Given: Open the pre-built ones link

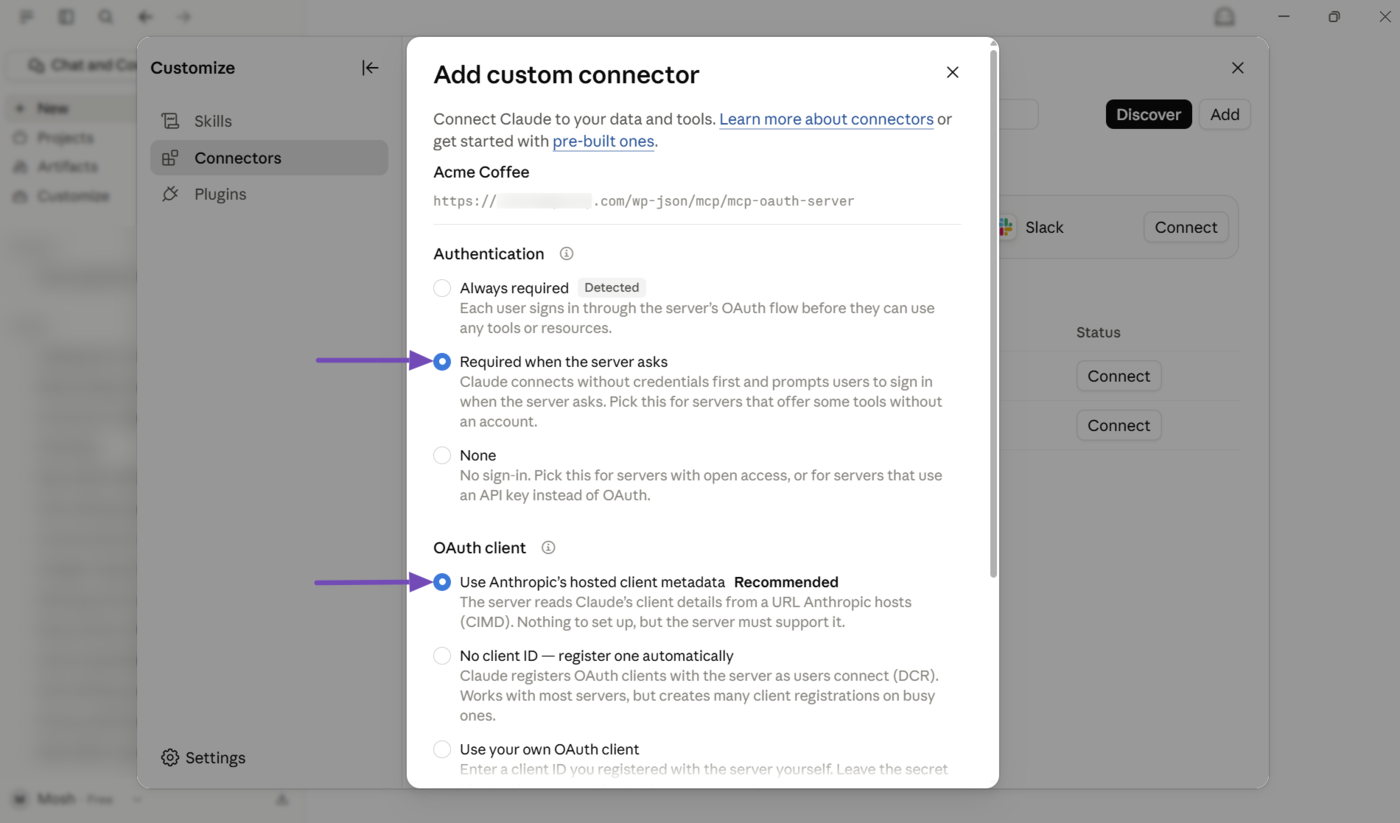Looking at the screenshot, I should click(x=603, y=141).
